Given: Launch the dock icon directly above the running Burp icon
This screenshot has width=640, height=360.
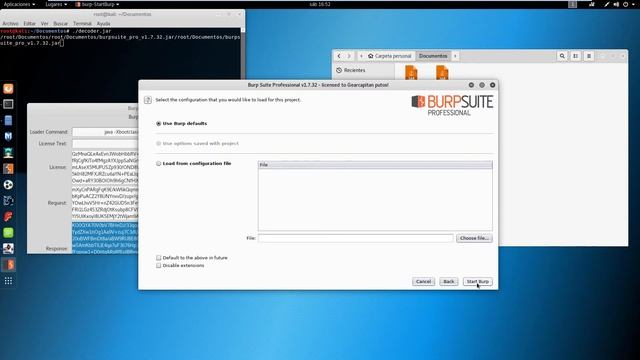Looking at the screenshot, I should 8,249.
